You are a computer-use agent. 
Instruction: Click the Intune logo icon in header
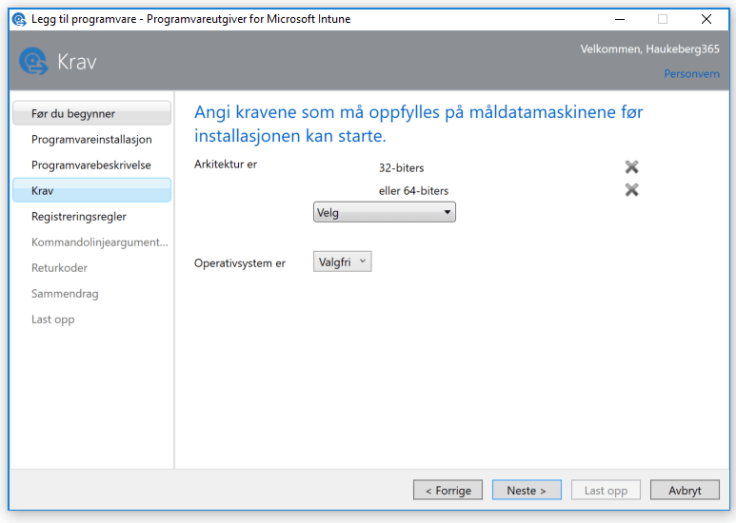pyautogui.click(x=33, y=62)
